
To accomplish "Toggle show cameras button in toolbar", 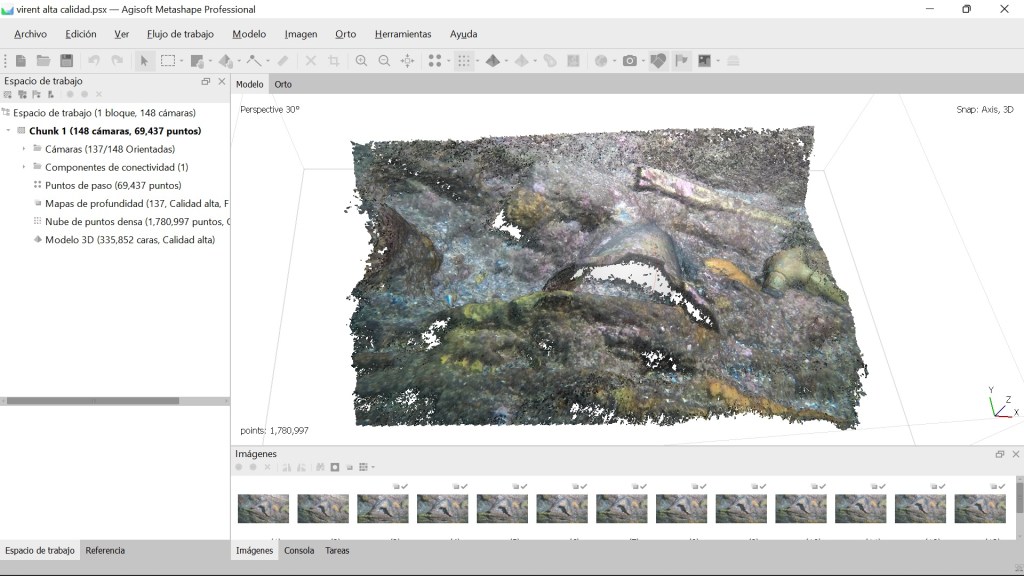I will coord(657,61).
